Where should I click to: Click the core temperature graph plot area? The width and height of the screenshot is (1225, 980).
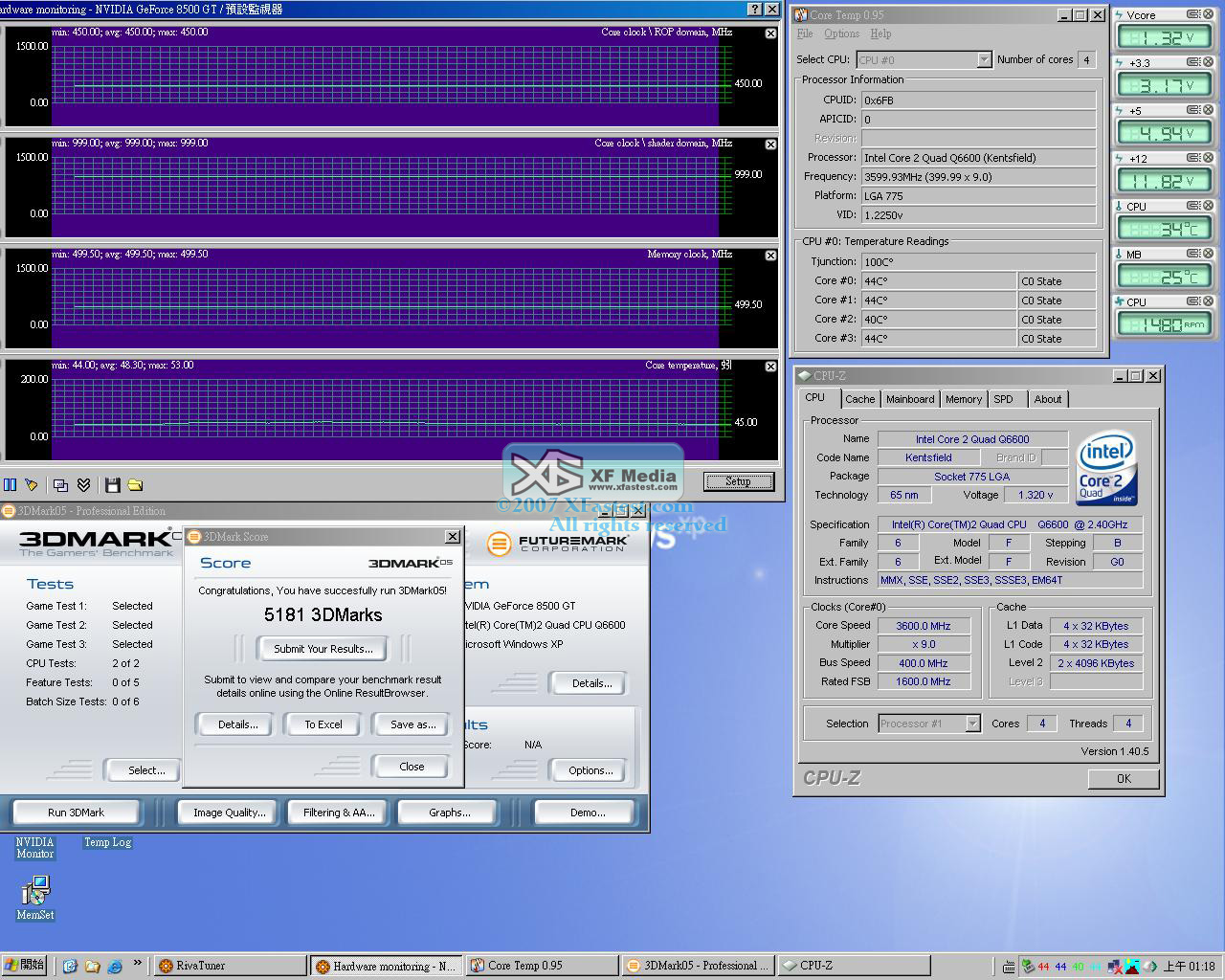click(383, 412)
